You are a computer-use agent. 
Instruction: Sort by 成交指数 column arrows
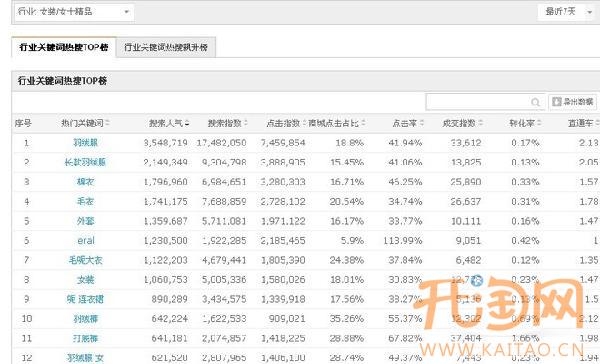pyautogui.click(x=481, y=123)
